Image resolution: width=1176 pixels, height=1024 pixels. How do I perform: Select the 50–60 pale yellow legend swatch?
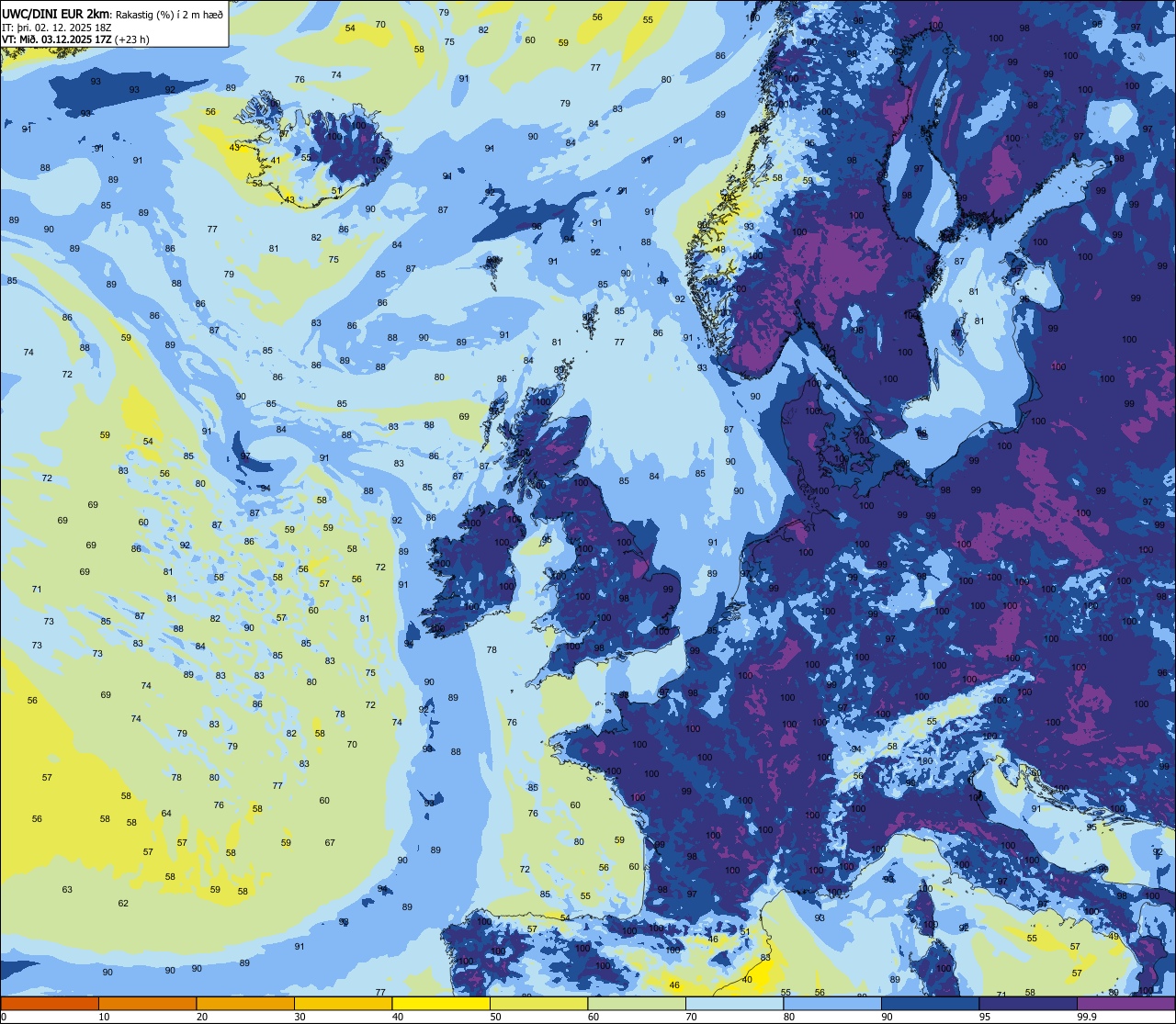pos(538,1004)
